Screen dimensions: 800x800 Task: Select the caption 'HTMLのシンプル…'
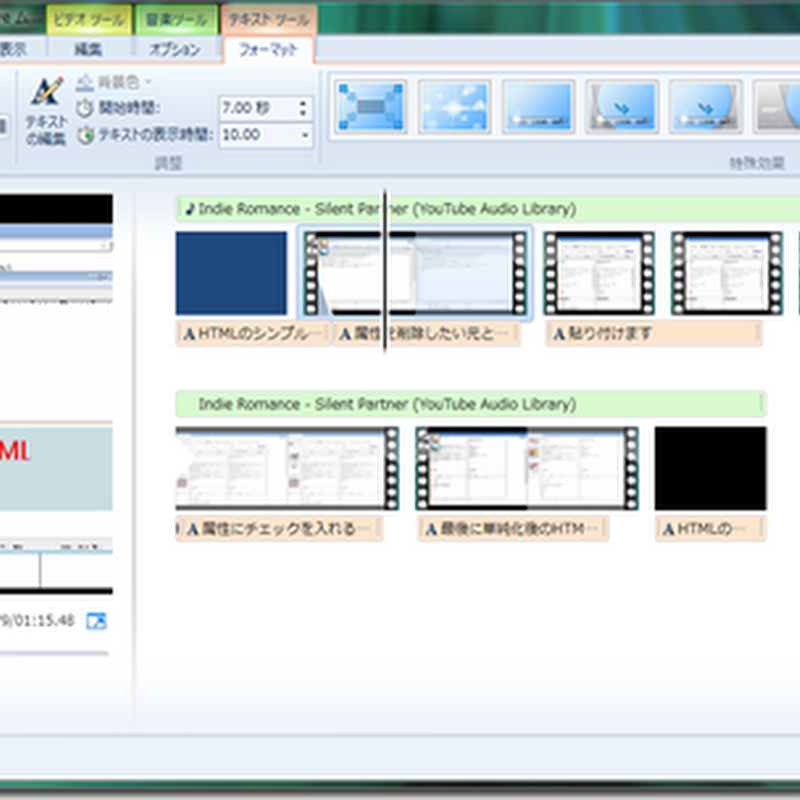tap(253, 334)
